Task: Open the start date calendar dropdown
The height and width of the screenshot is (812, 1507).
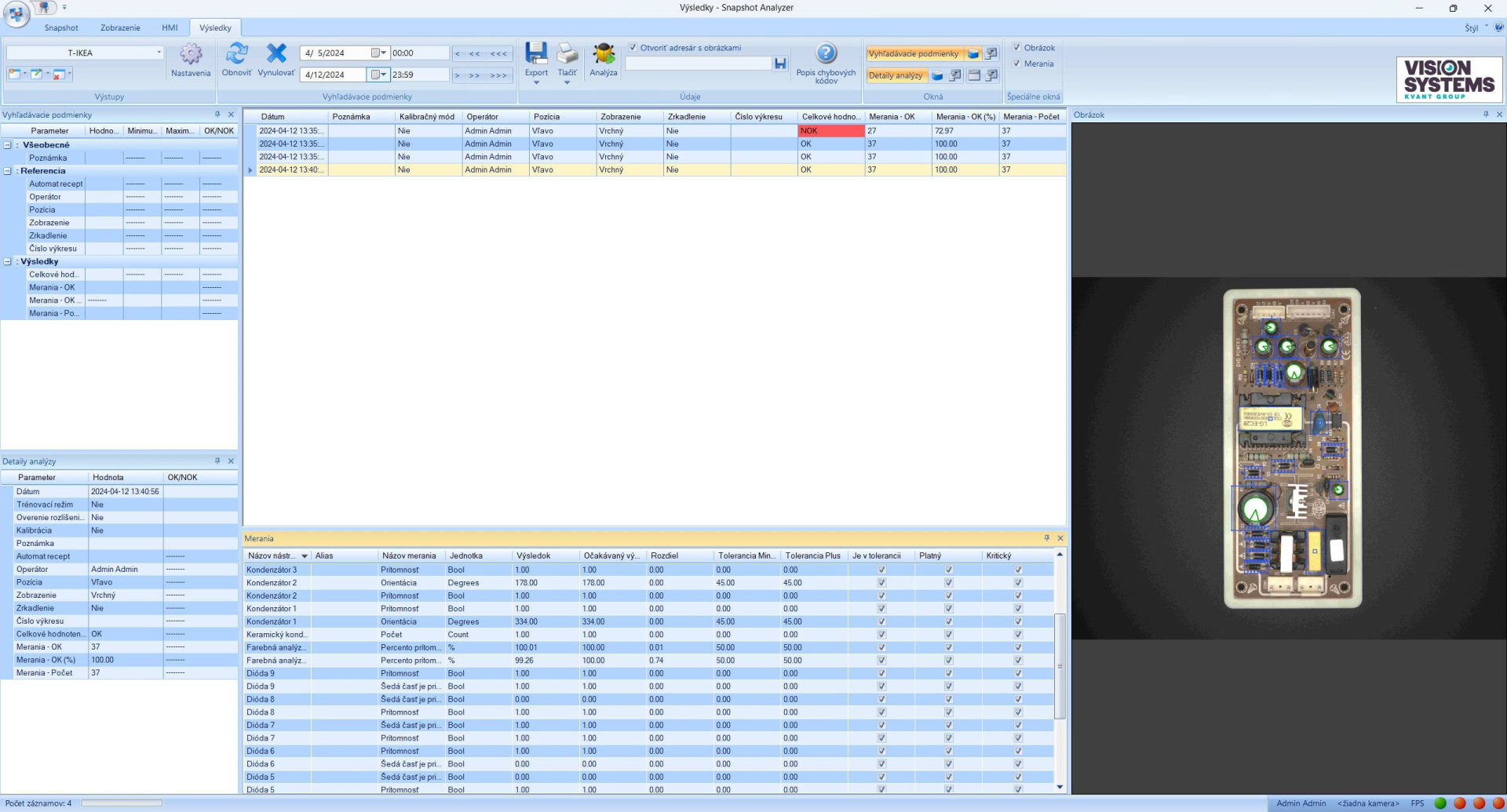Action: [379, 53]
